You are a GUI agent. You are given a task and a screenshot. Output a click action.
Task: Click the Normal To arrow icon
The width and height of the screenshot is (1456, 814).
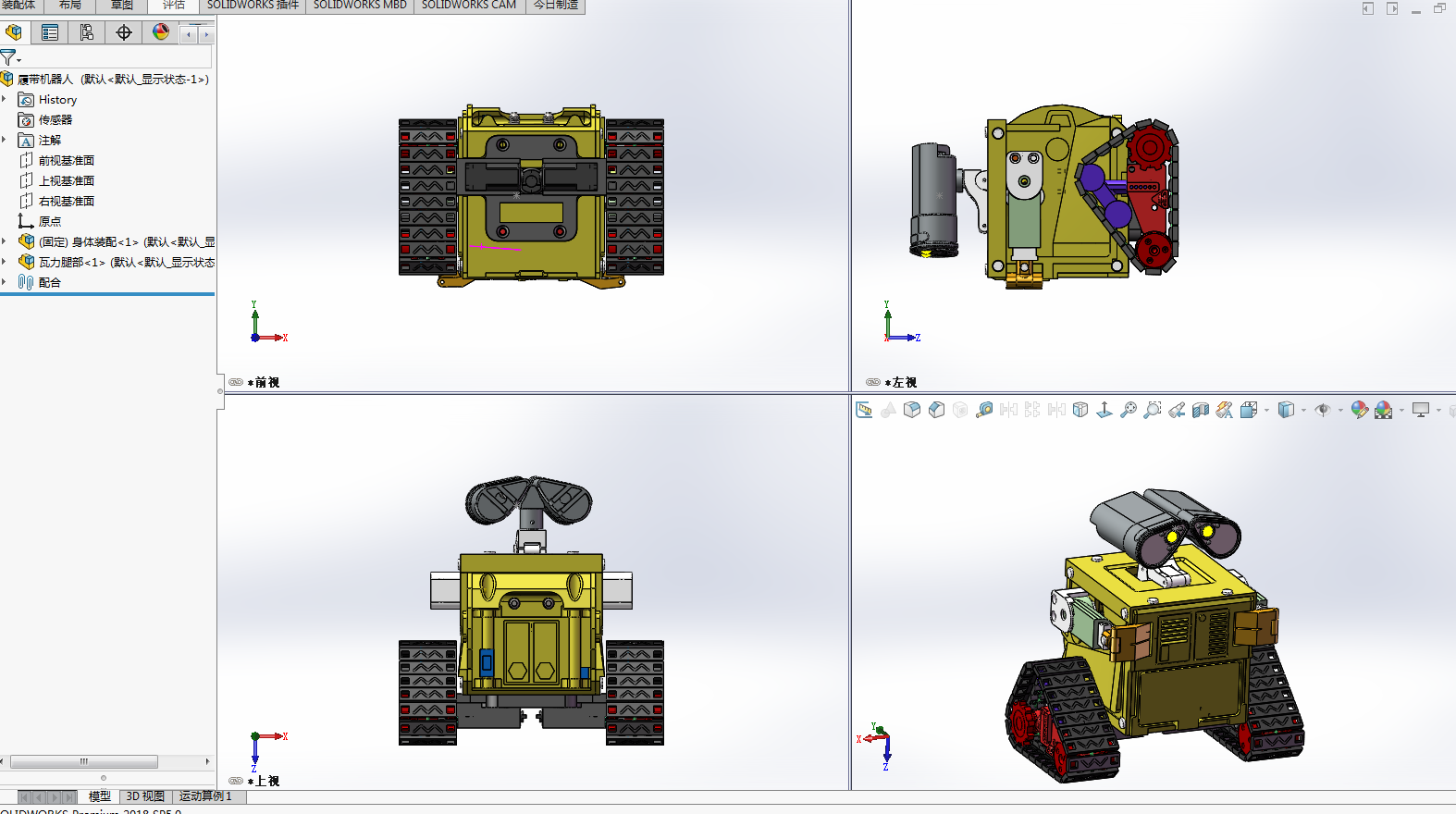1104,410
